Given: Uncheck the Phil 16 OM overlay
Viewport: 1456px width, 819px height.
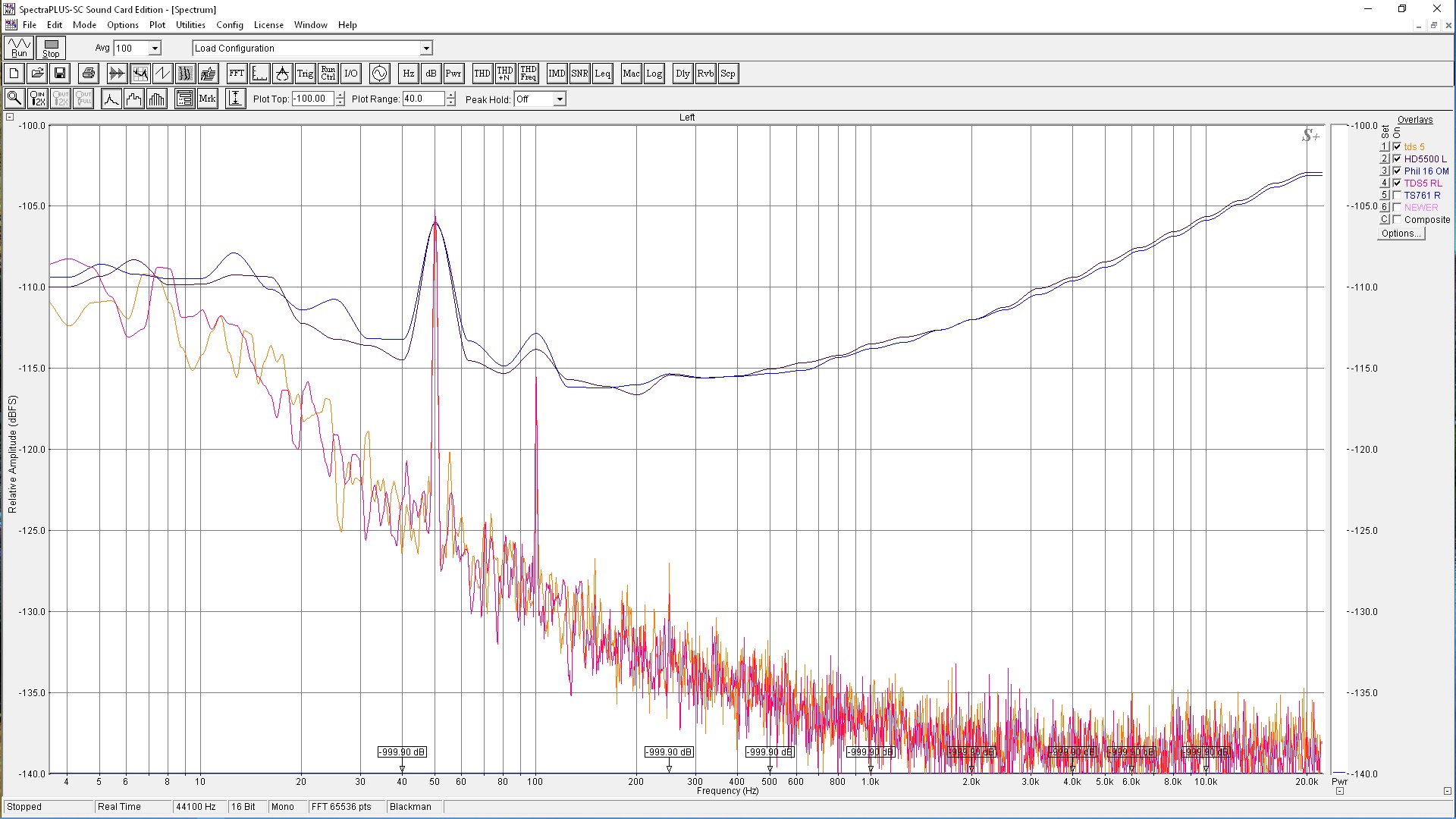Looking at the screenshot, I should pos(1397,171).
